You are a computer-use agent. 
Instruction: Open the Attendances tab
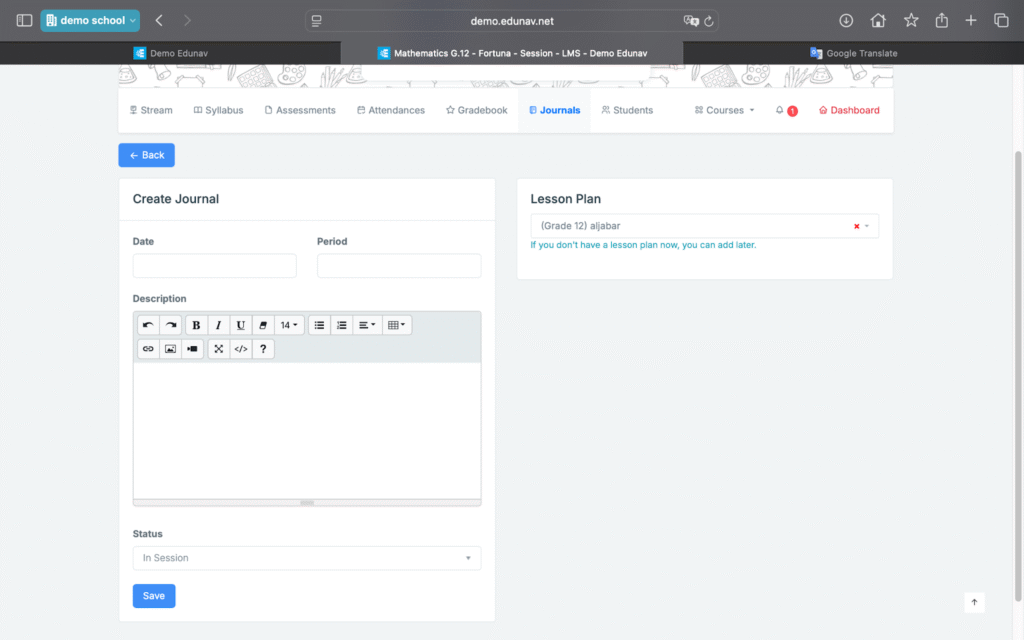(x=390, y=110)
